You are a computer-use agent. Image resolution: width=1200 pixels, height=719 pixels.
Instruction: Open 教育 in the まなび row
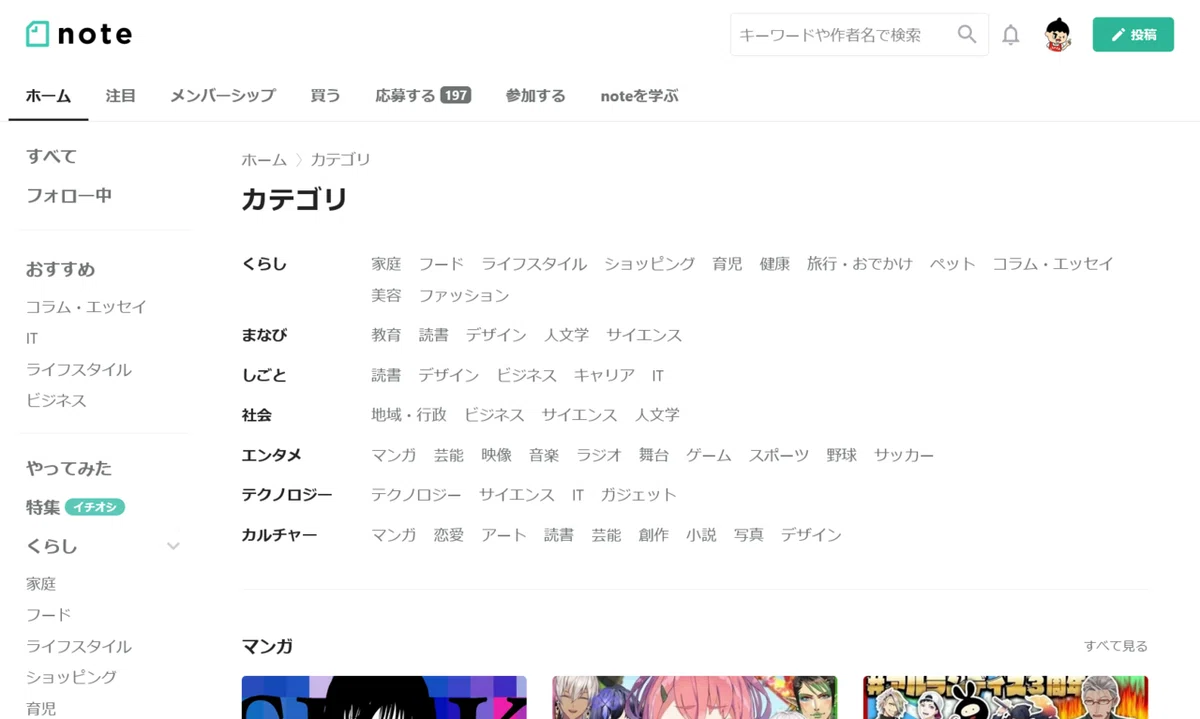click(386, 335)
